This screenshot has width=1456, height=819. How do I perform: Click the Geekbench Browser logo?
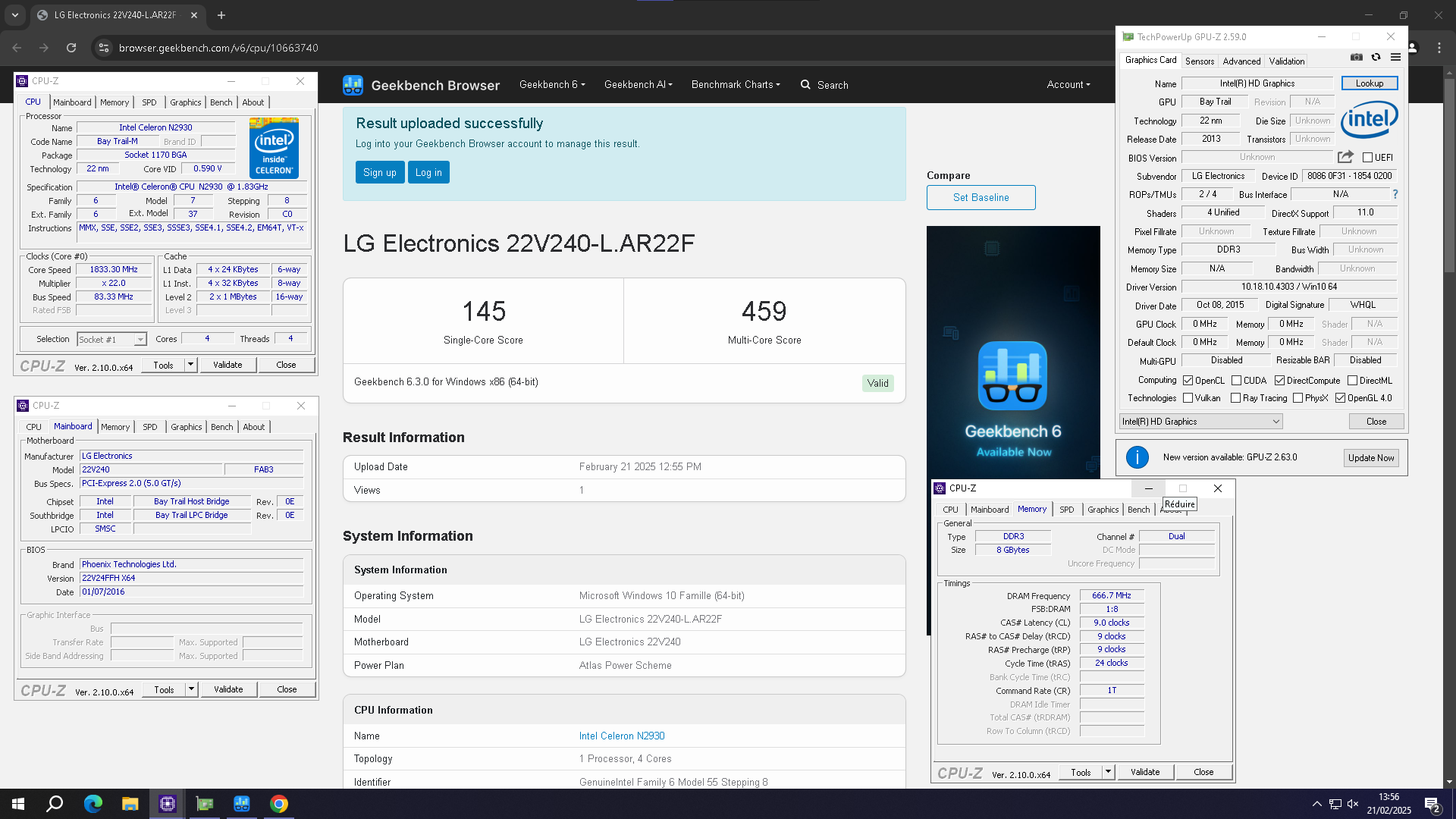(x=421, y=85)
